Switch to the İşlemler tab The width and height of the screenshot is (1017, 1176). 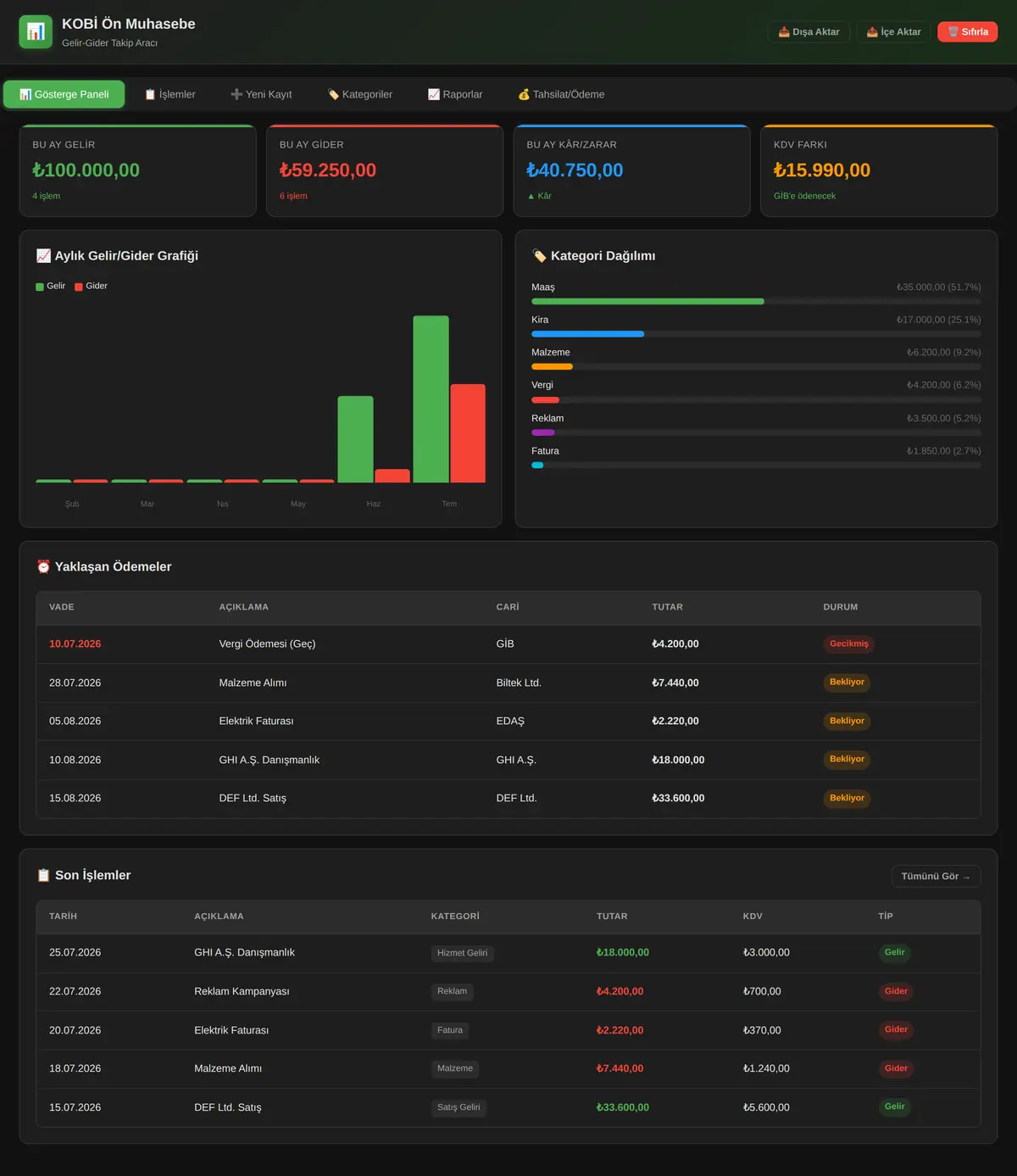(169, 94)
